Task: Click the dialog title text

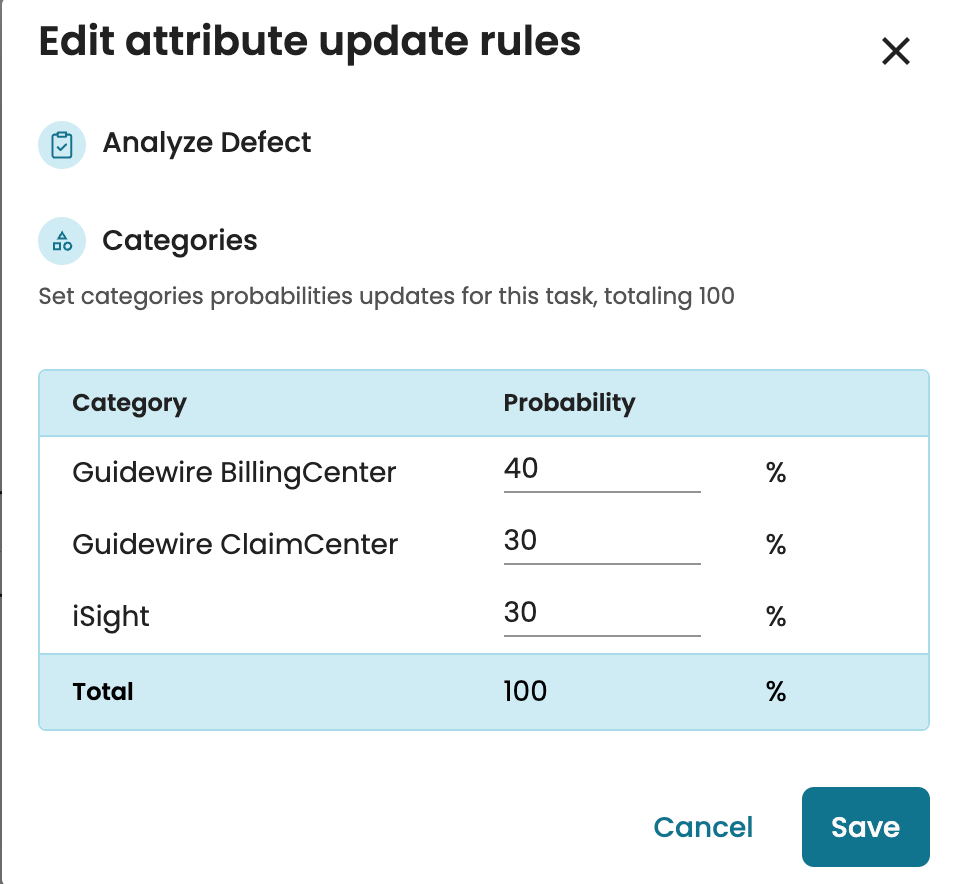Action: point(309,43)
